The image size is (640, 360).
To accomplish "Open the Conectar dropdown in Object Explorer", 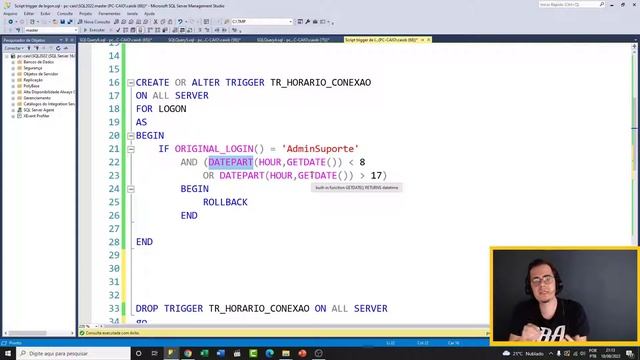I will 14,48.
